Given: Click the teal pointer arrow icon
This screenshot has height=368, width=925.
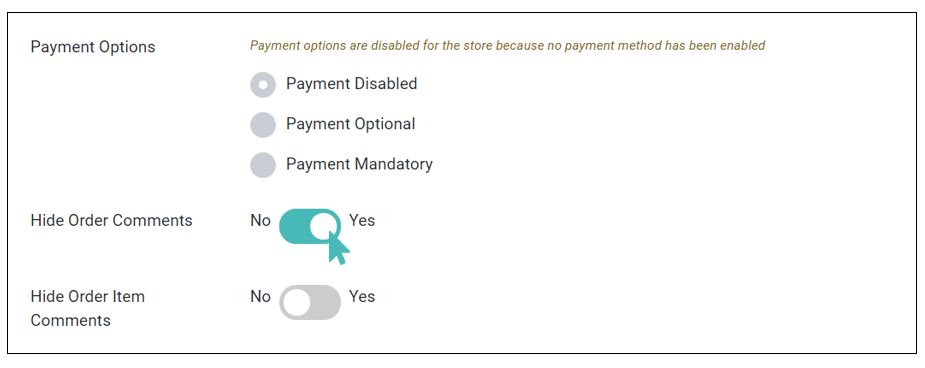Looking at the screenshot, I should point(338,247).
